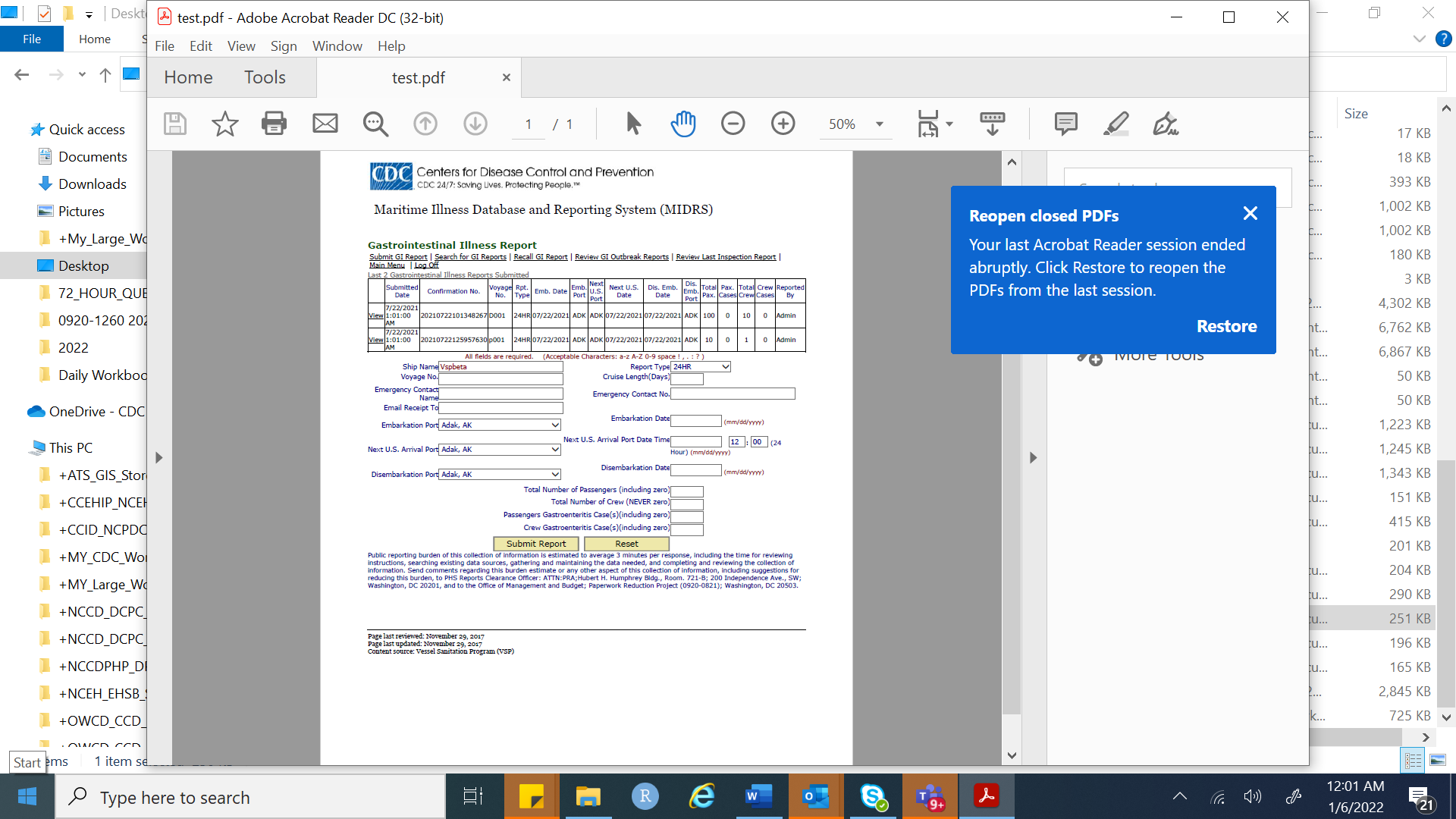1456x819 pixels.
Task: Add a comment with speech bubble icon
Action: (1065, 124)
